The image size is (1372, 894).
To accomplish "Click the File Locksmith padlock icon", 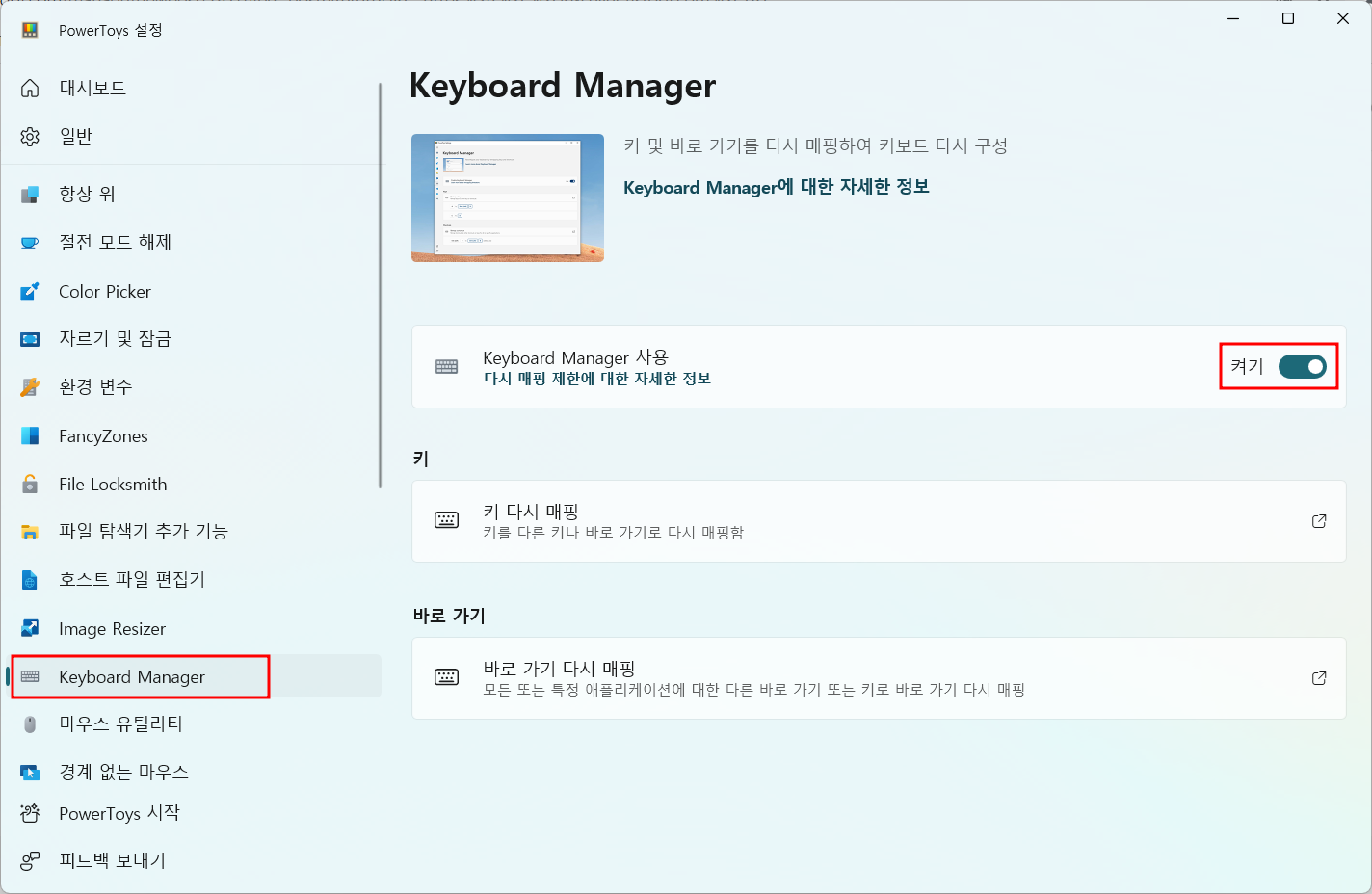I will tap(30, 484).
